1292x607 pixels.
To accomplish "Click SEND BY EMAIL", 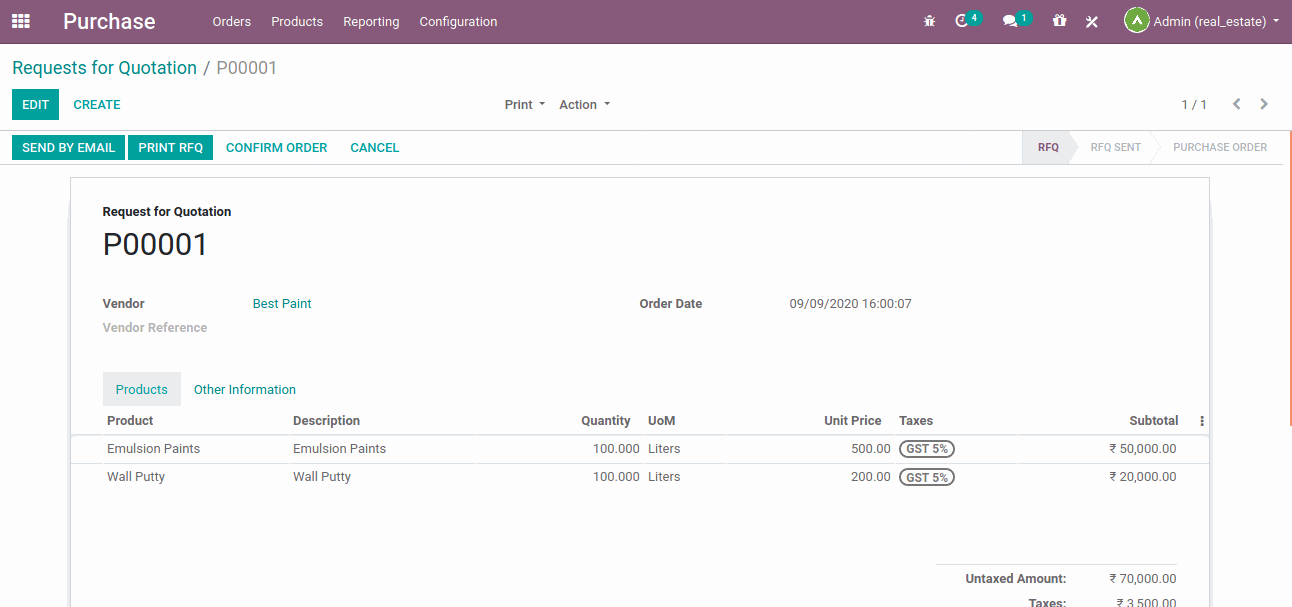I will coord(68,147).
